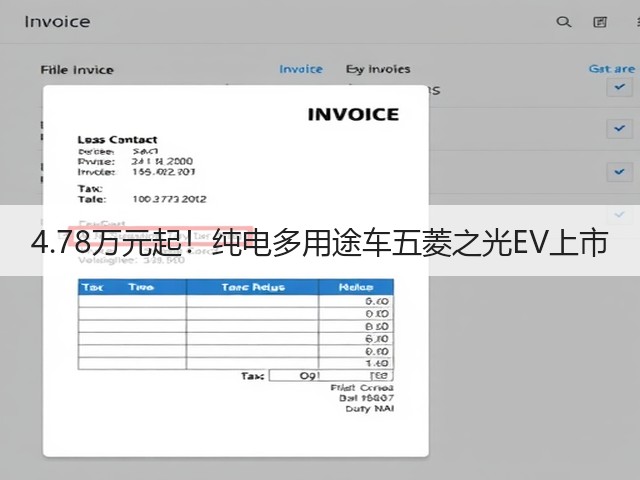Click the '24 1 14.2000' value
Screen dimensions: 640x480
pyautogui.click(x=162, y=161)
